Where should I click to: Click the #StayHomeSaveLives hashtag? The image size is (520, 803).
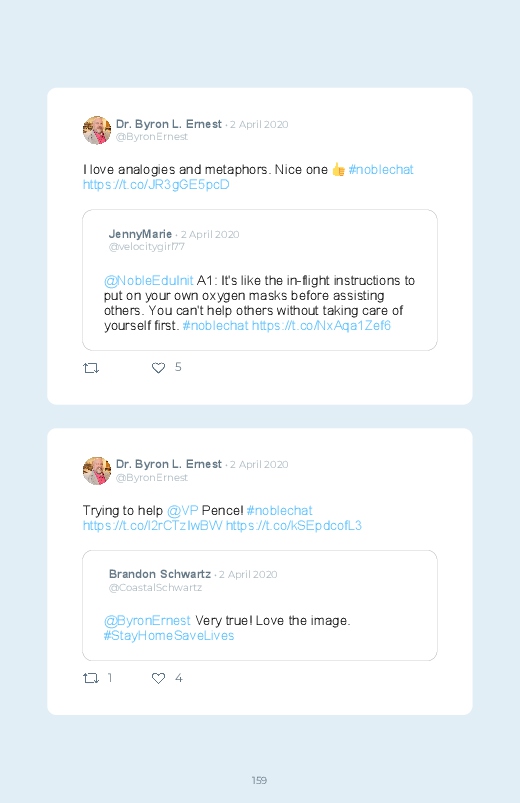coord(169,636)
